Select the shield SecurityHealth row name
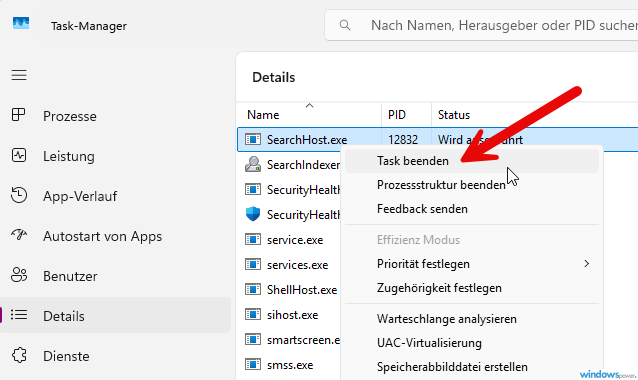The width and height of the screenshot is (638, 380). [x=303, y=214]
